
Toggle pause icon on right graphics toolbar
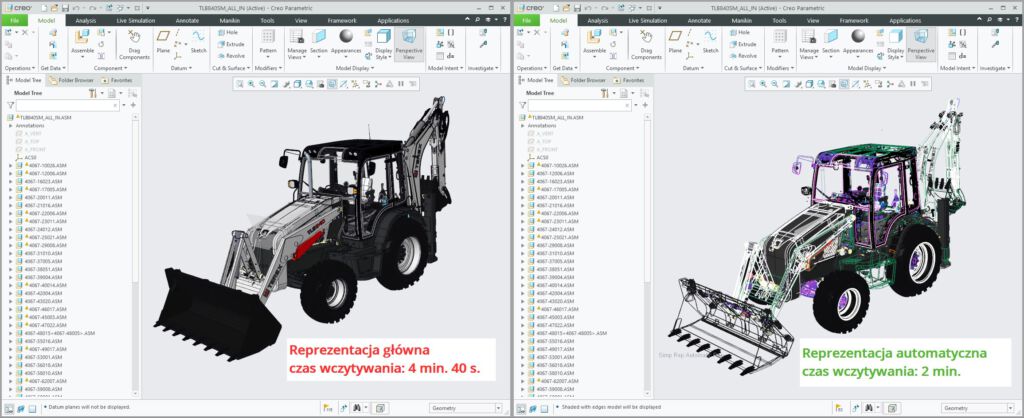click(x=912, y=84)
